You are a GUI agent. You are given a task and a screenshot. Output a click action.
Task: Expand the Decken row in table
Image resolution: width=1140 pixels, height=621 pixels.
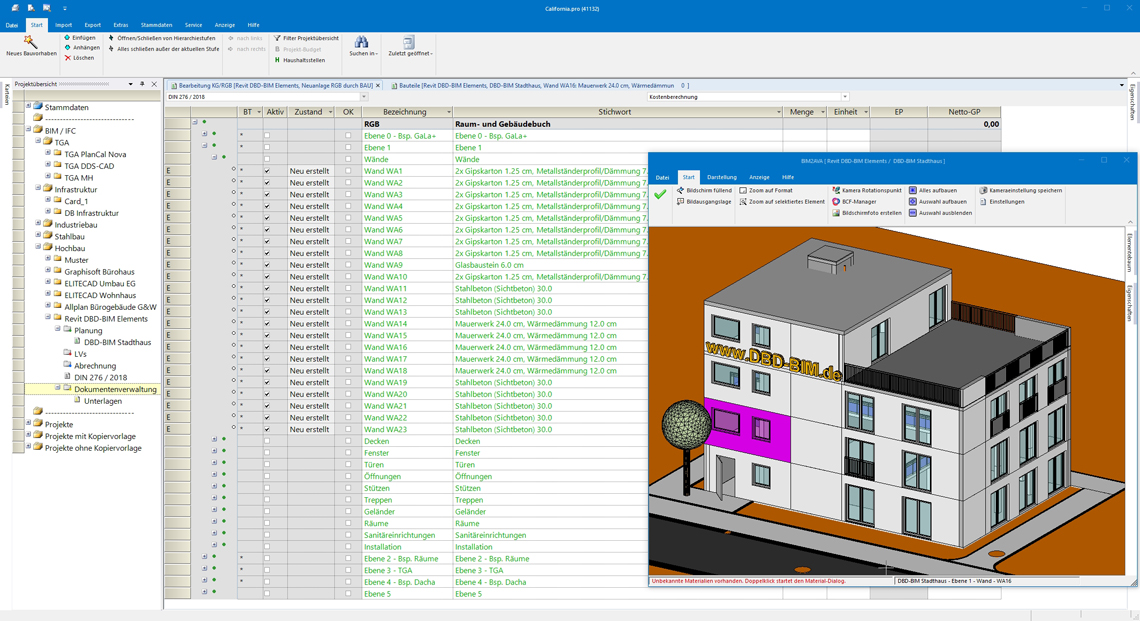pos(214,439)
